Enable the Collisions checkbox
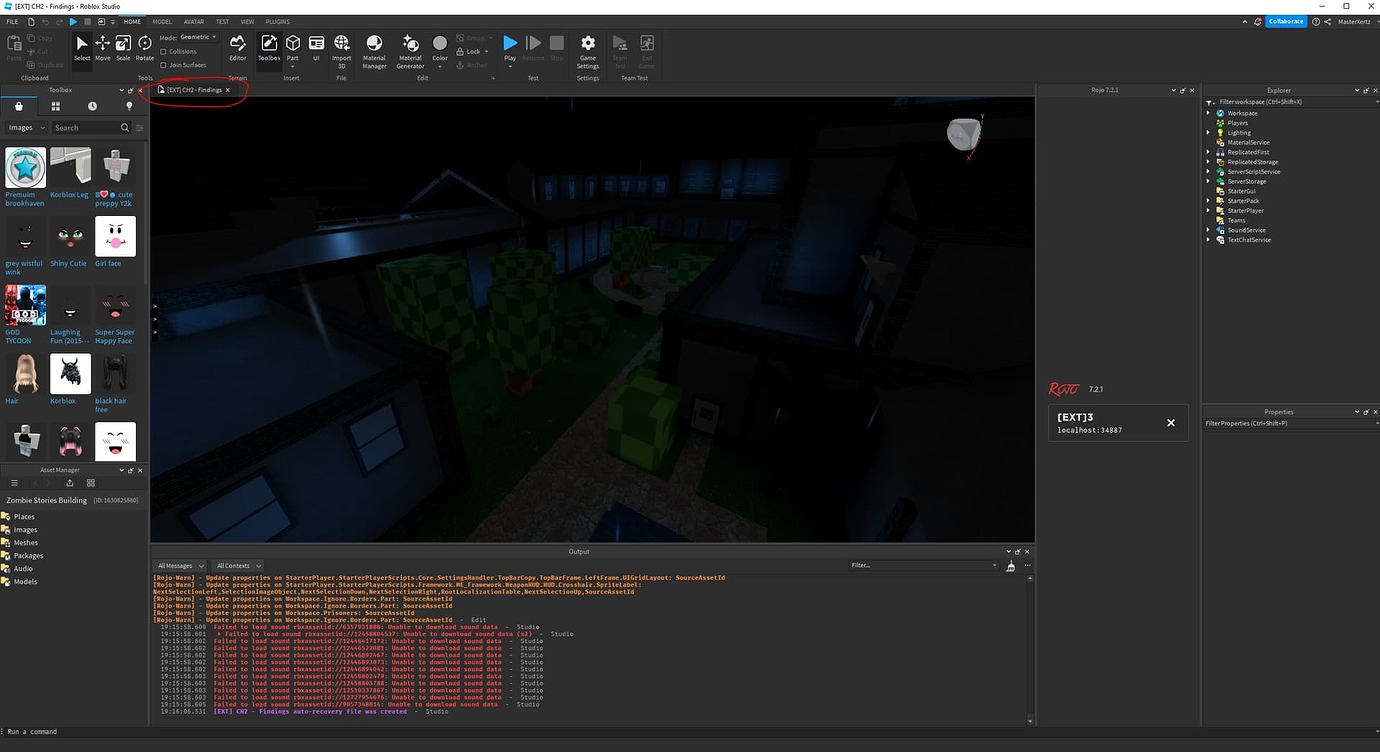 click(x=164, y=51)
